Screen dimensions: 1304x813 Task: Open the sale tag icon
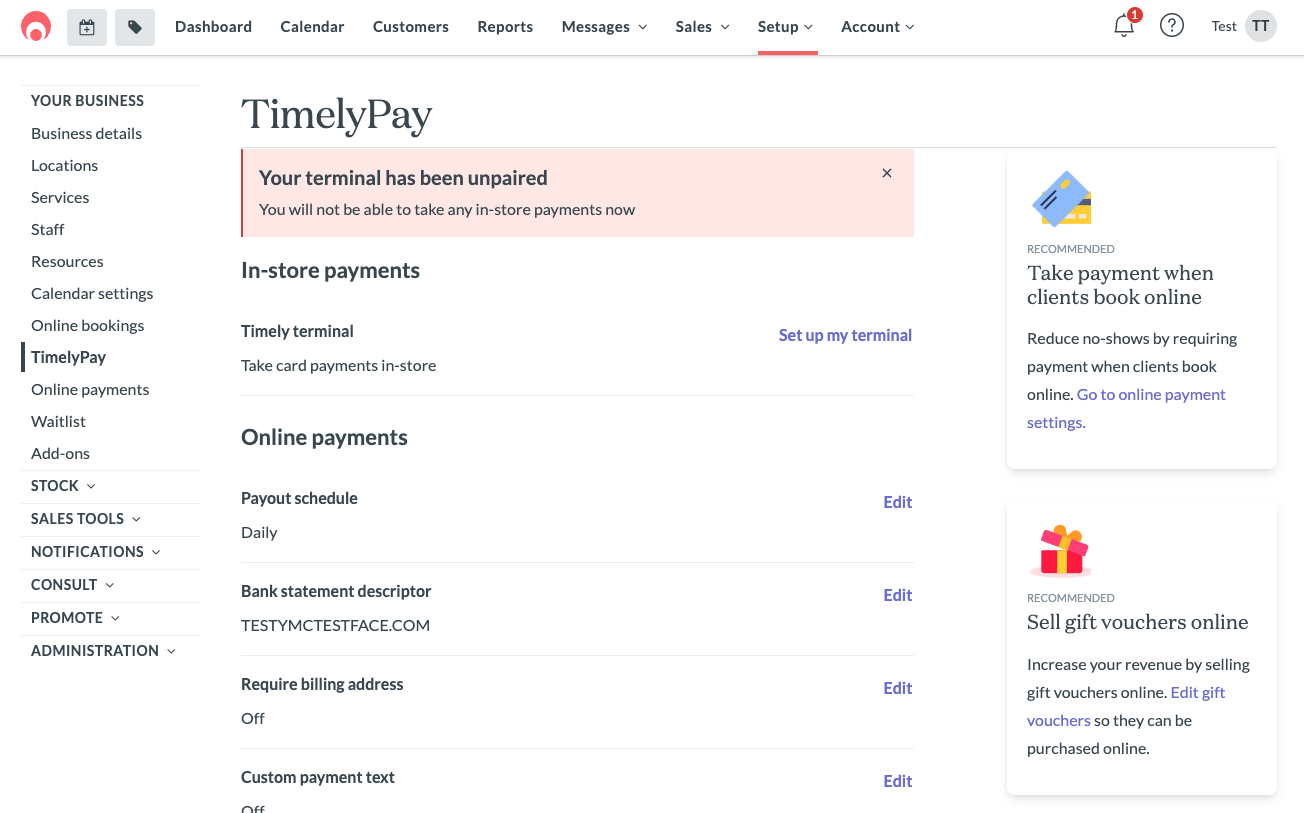pos(135,28)
